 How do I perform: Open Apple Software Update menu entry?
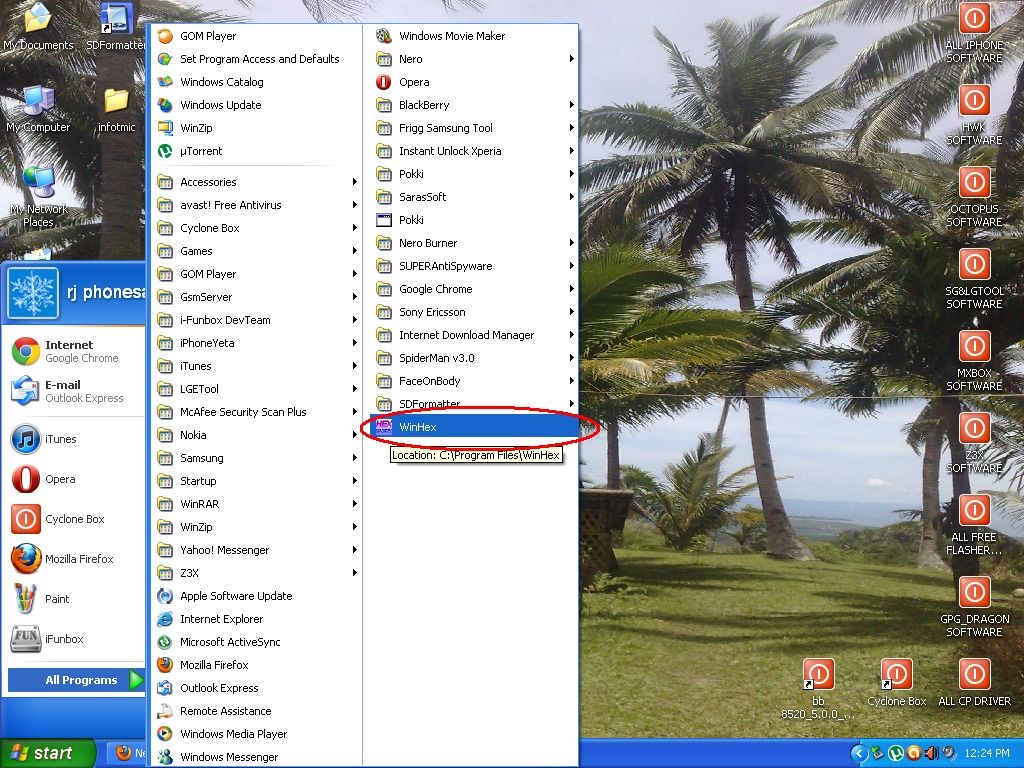256,596
